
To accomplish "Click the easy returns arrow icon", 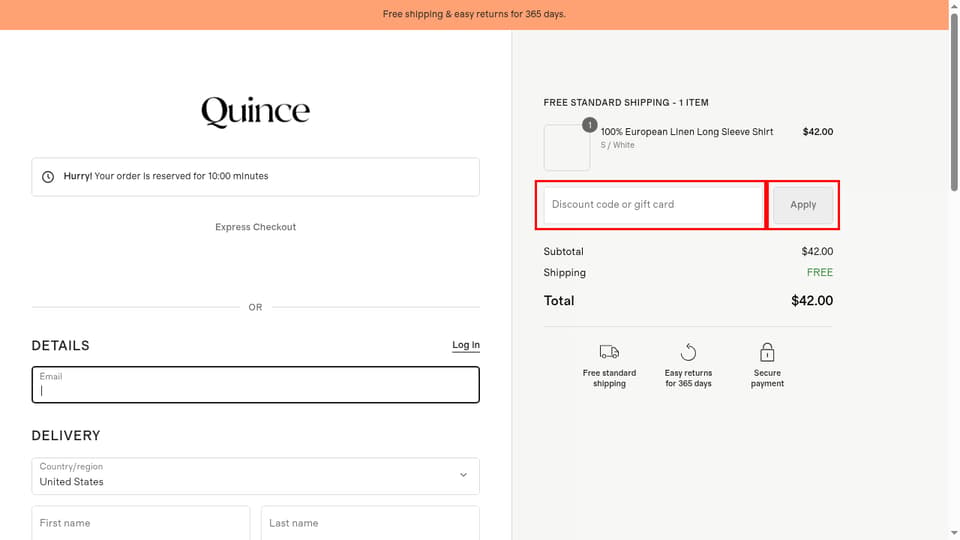I will [688, 352].
